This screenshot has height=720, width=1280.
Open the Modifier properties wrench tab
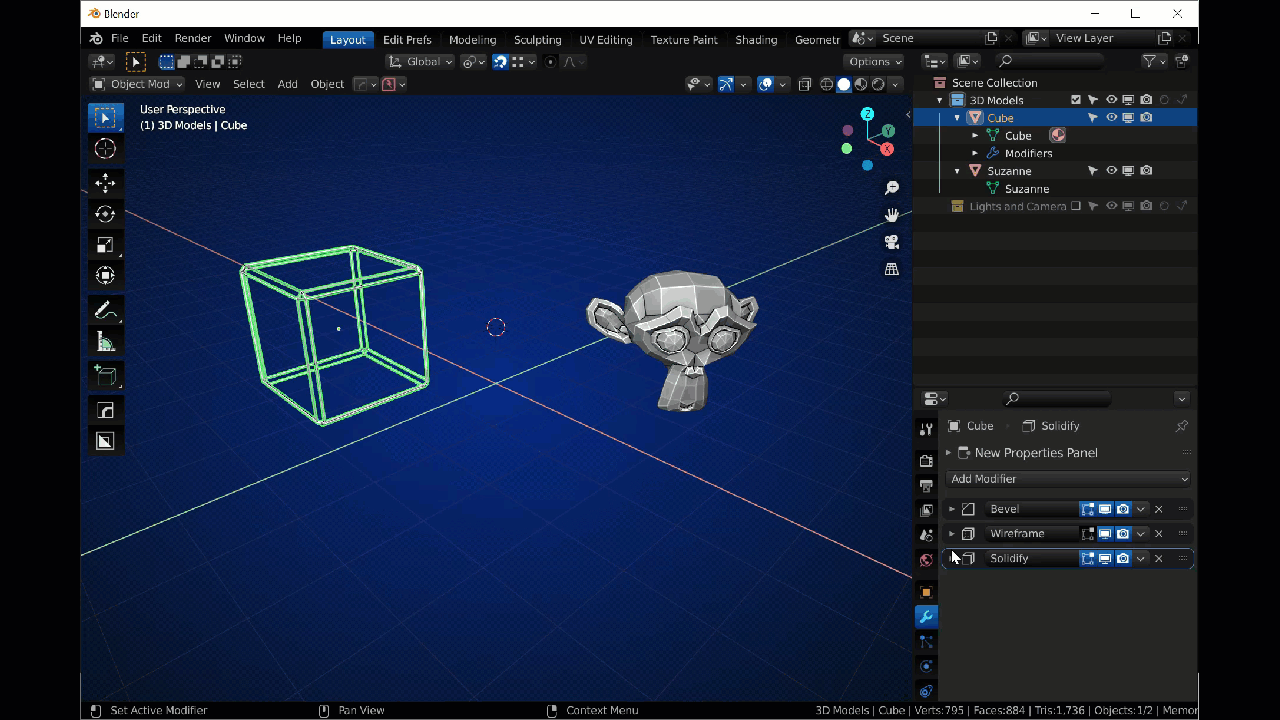point(926,617)
